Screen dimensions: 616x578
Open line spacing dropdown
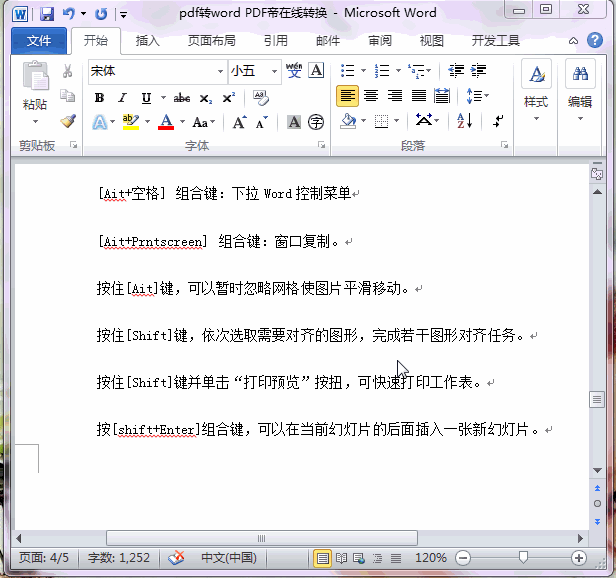[x=477, y=95]
